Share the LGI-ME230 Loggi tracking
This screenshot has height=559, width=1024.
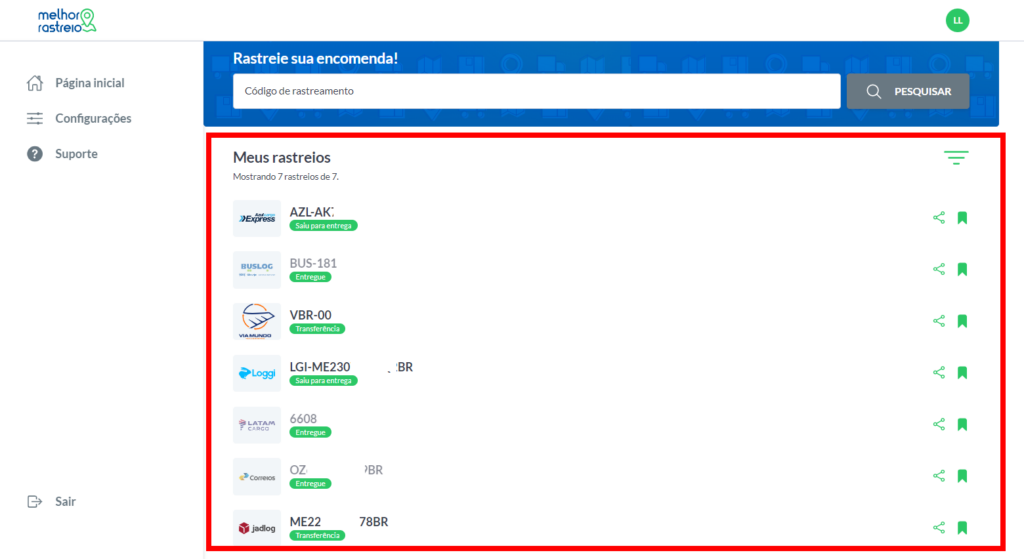pos(938,372)
